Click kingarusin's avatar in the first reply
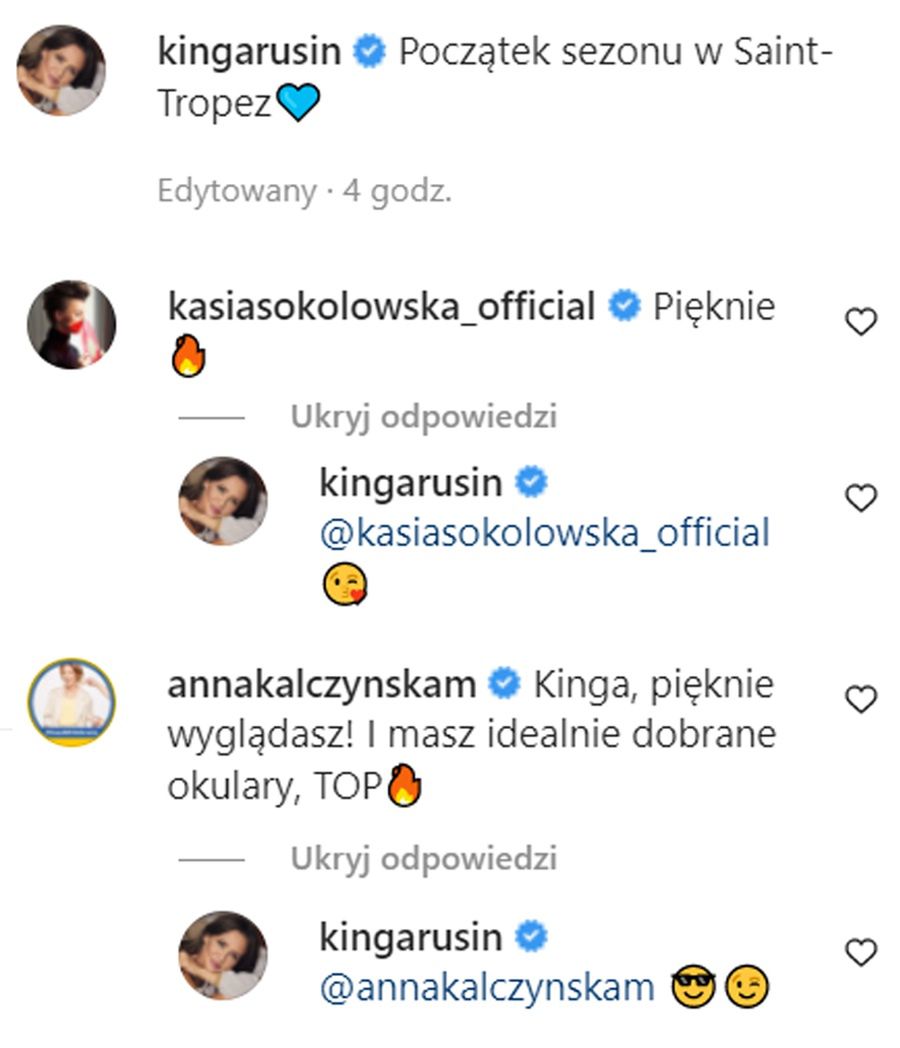Viewport: 900px width, 1048px height. tap(223, 501)
